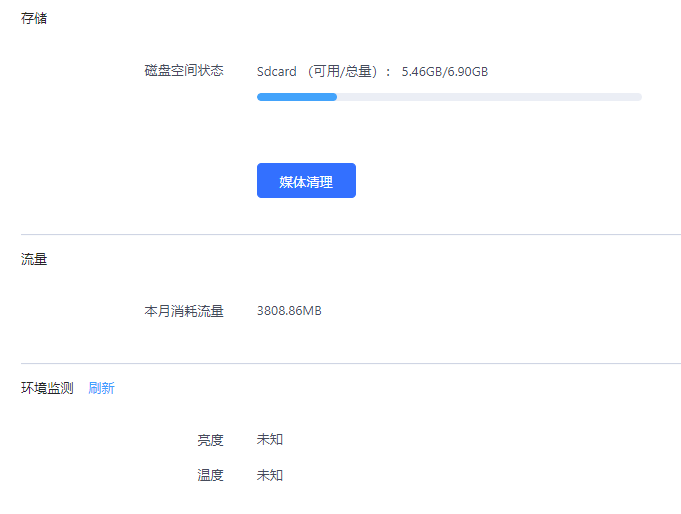Select the 未知 value beside 温度
The height and width of the screenshot is (514, 681).
[x=270, y=475]
